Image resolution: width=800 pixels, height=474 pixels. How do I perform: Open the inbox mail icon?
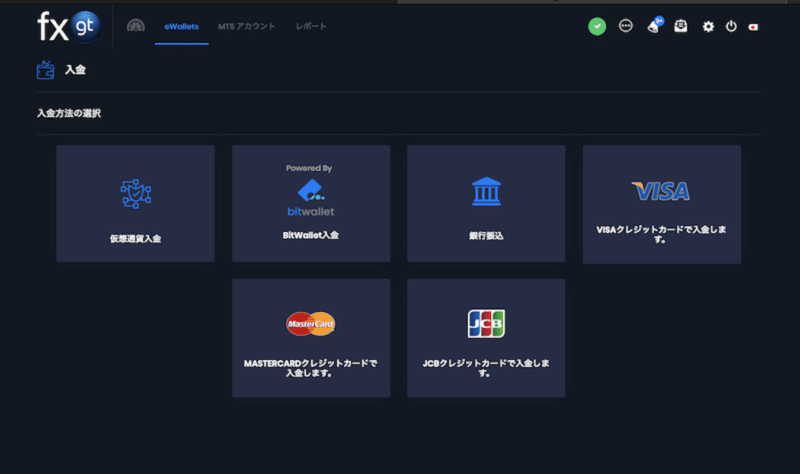tap(681, 26)
